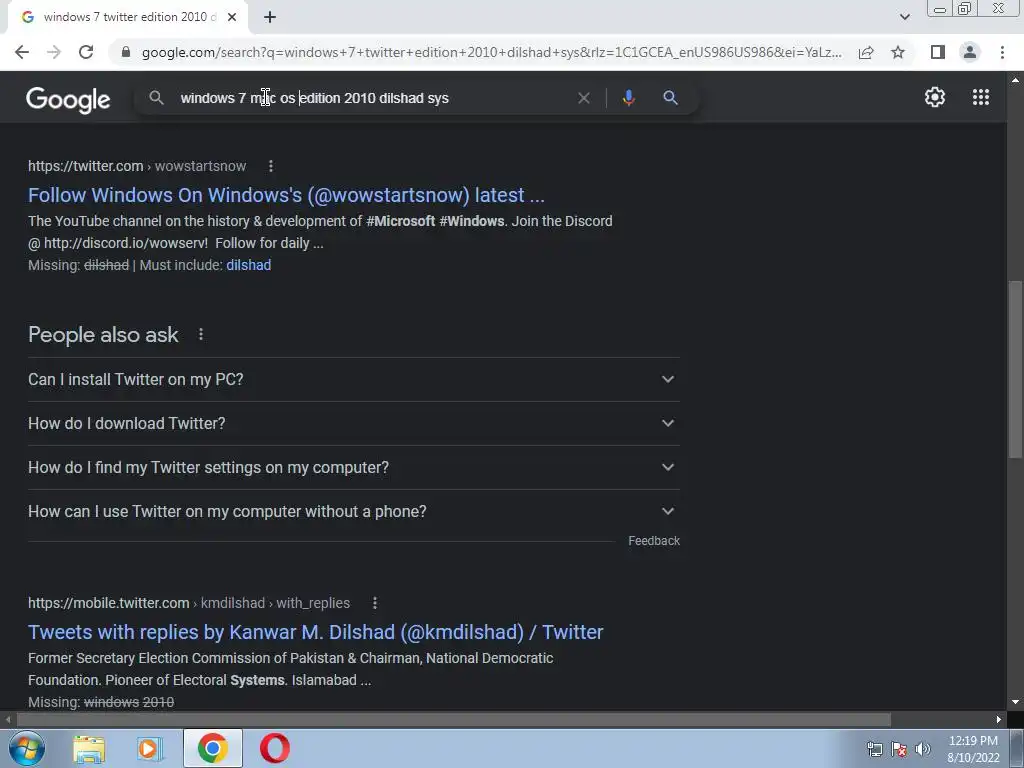Click the forward navigation arrow
Image resolution: width=1024 pixels, height=768 pixels.
pos(54,52)
